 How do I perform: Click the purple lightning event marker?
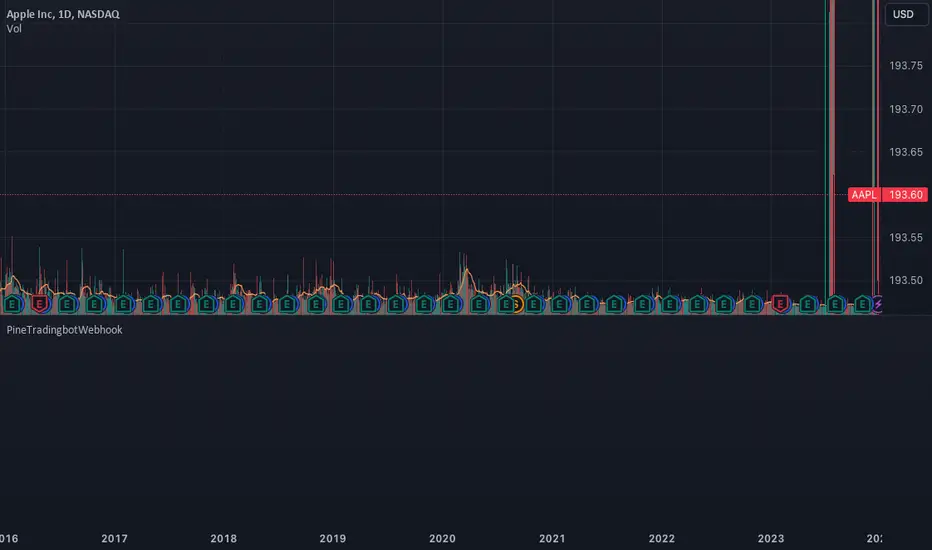(878, 305)
